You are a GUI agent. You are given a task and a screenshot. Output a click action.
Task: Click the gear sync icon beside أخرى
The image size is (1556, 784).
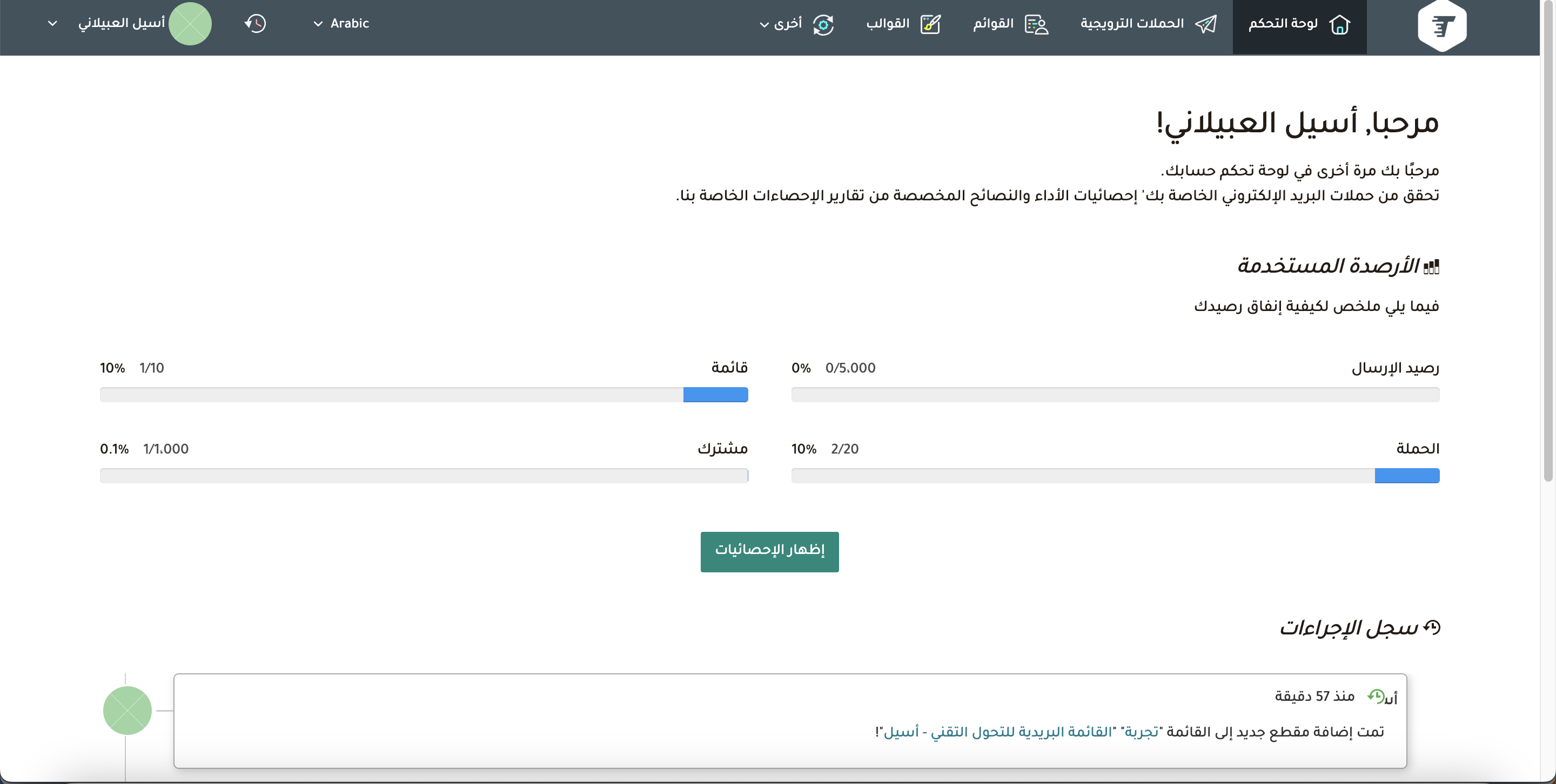(x=823, y=25)
